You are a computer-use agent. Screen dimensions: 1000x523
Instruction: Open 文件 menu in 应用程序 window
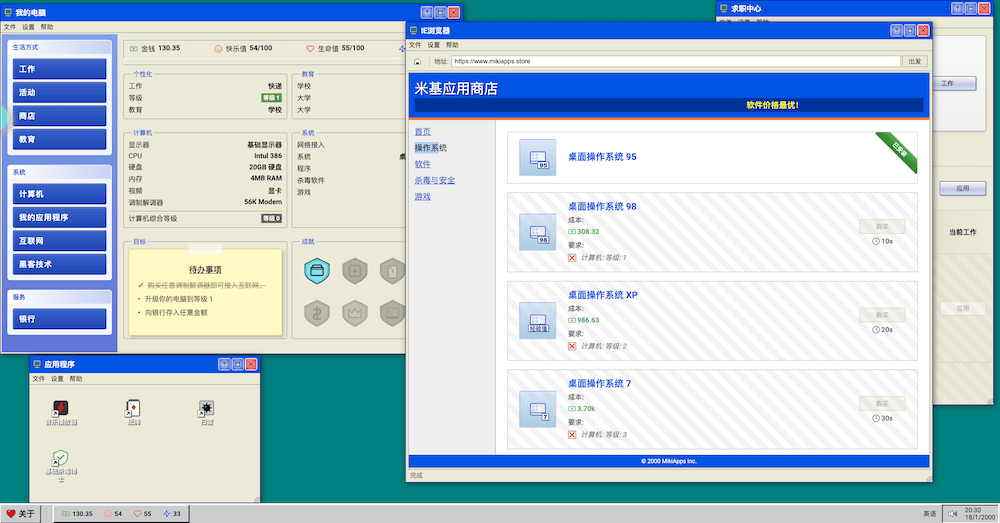pyautogui.click(x=38, y=379)
